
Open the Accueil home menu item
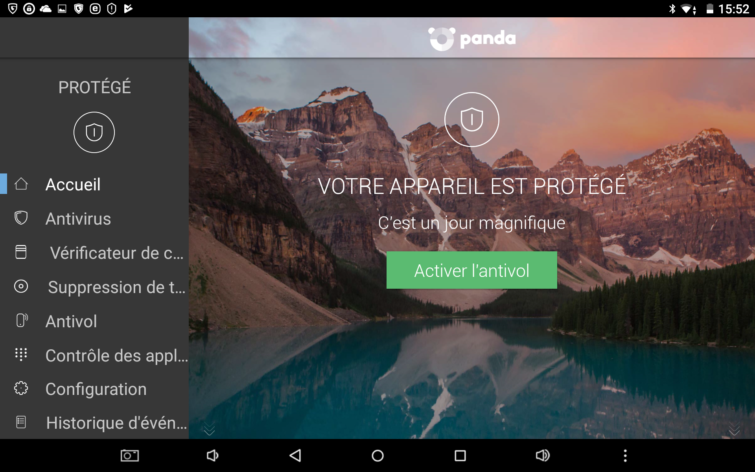point(94,184)
